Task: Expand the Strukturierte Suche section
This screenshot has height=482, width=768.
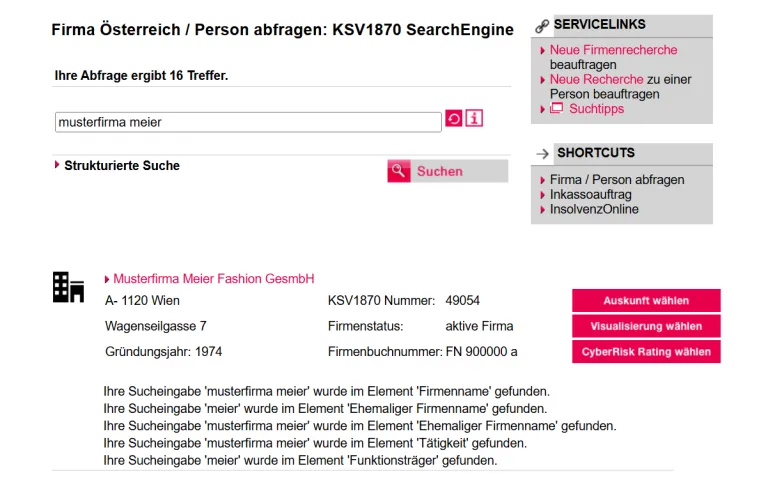Action: 121,165
